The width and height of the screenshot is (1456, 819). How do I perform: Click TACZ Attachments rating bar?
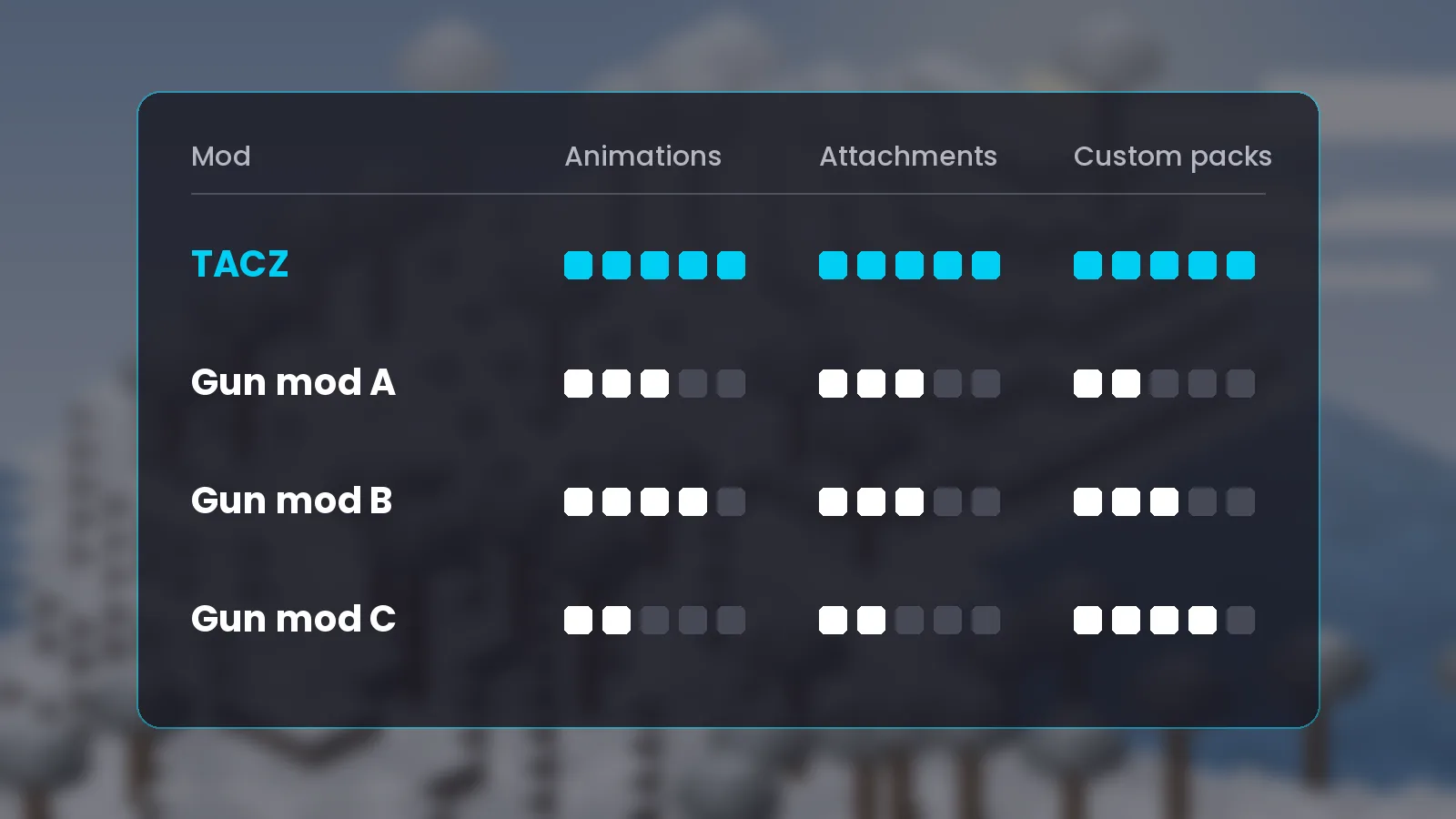pos(909,265)
